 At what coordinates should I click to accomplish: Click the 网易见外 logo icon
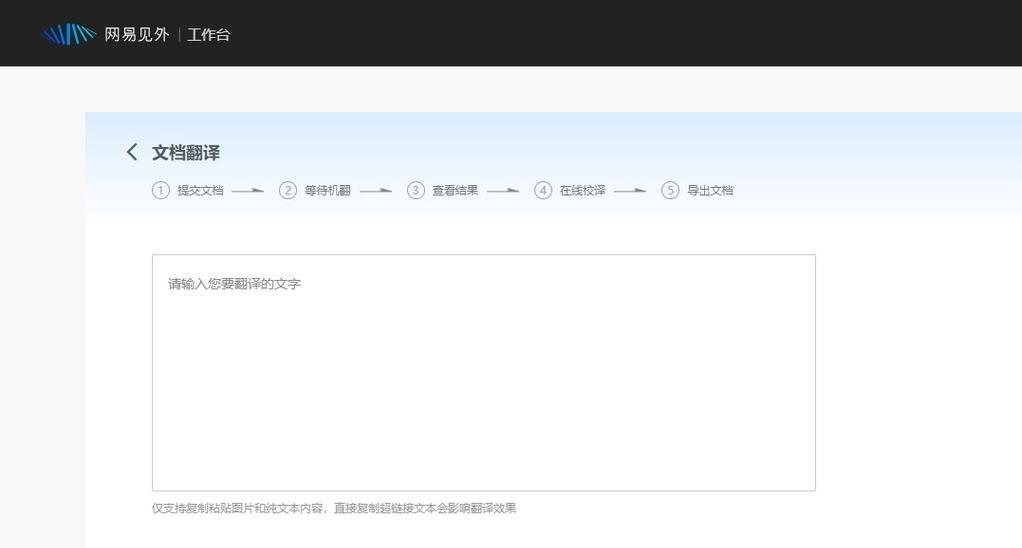tap(69, 34)
